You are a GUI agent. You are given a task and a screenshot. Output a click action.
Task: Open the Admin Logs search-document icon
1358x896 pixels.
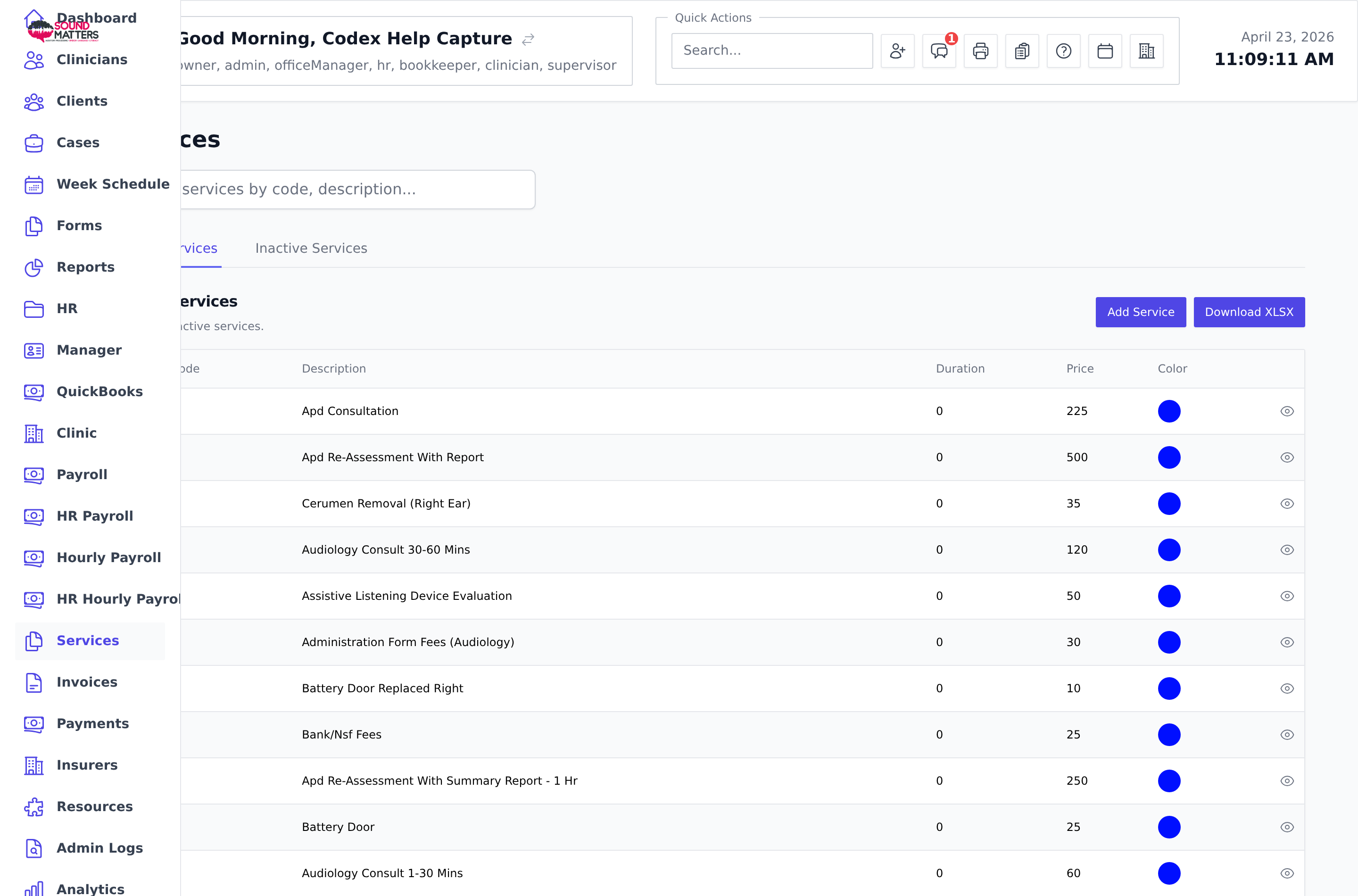(33, 848)
